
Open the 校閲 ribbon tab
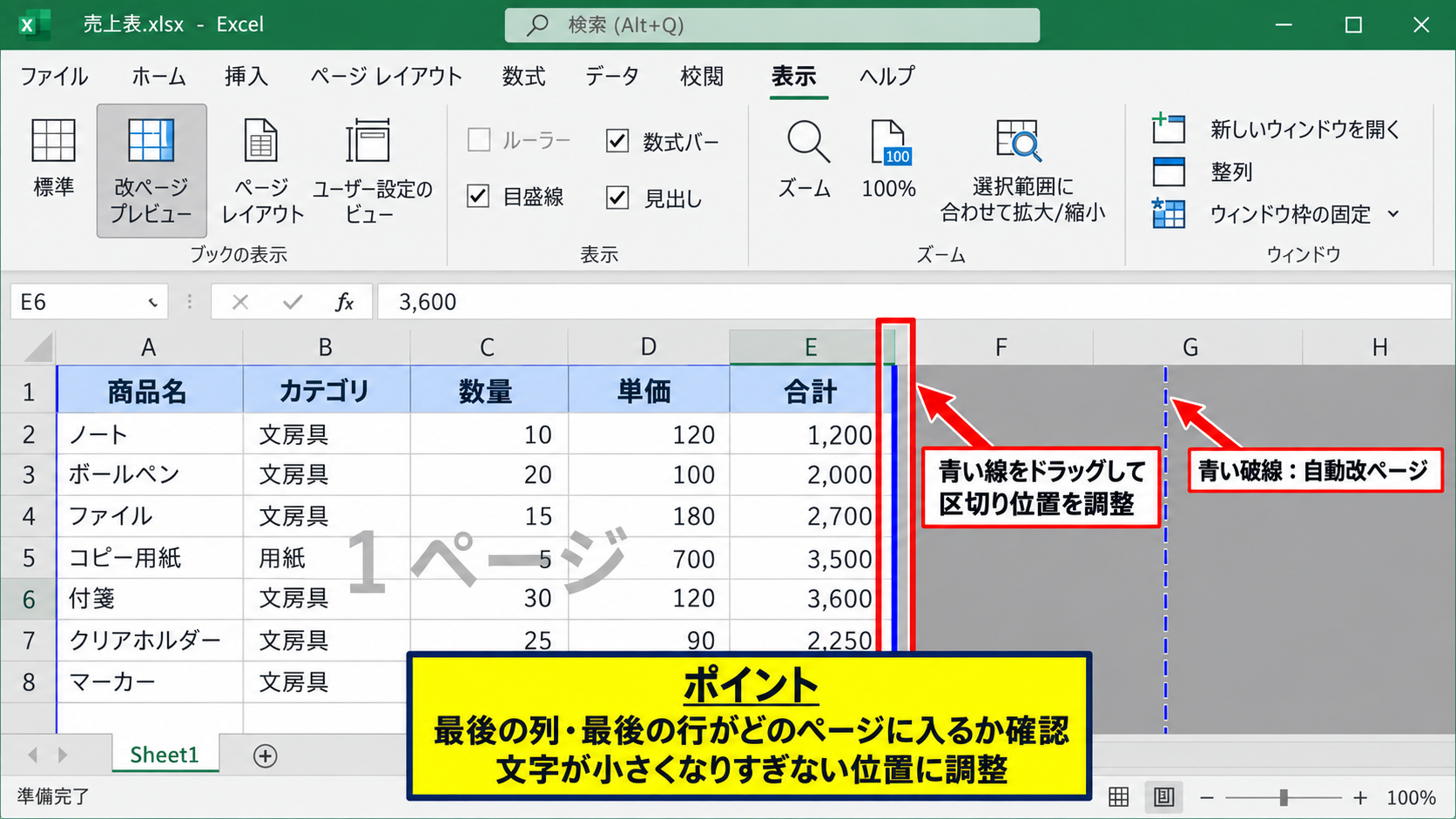(x=702, y=77)
